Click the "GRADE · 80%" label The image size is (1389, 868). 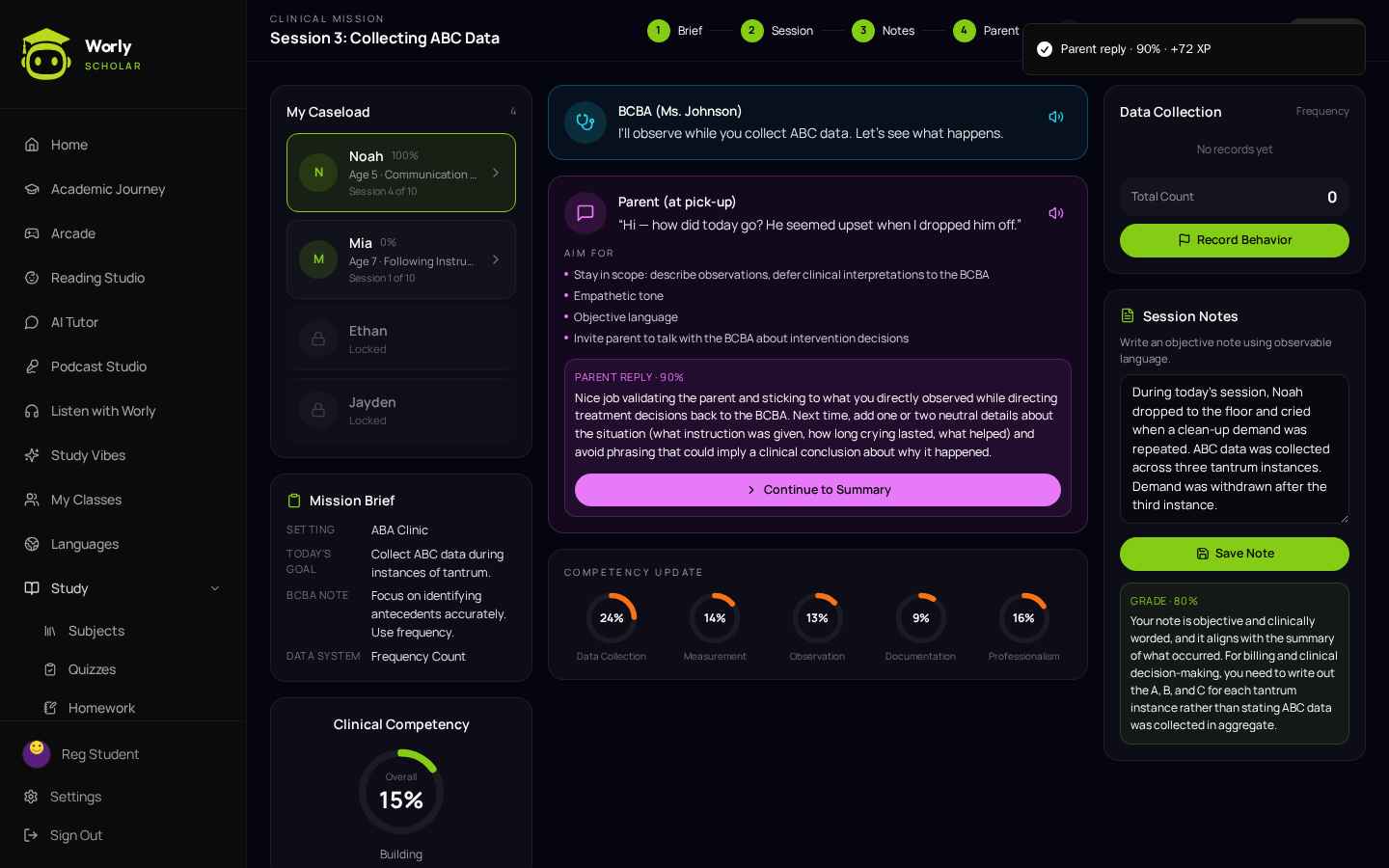pos(1164,601)
